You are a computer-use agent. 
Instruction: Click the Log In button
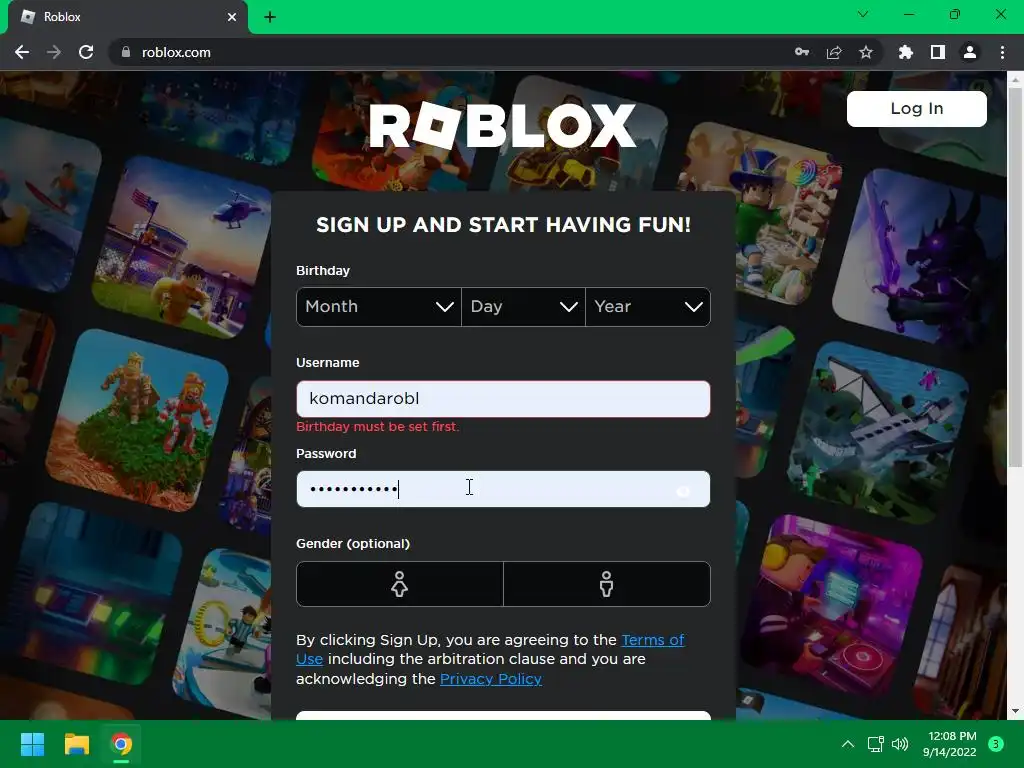click(916, 108)
